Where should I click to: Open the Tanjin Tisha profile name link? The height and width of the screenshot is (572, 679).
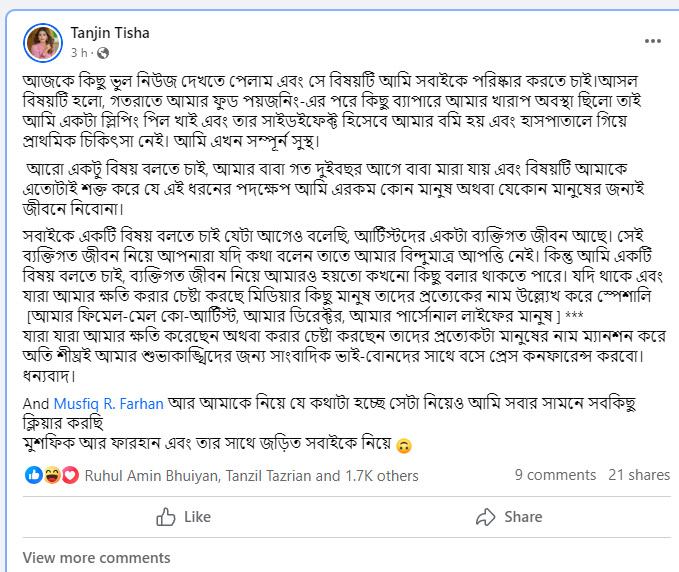109,33
